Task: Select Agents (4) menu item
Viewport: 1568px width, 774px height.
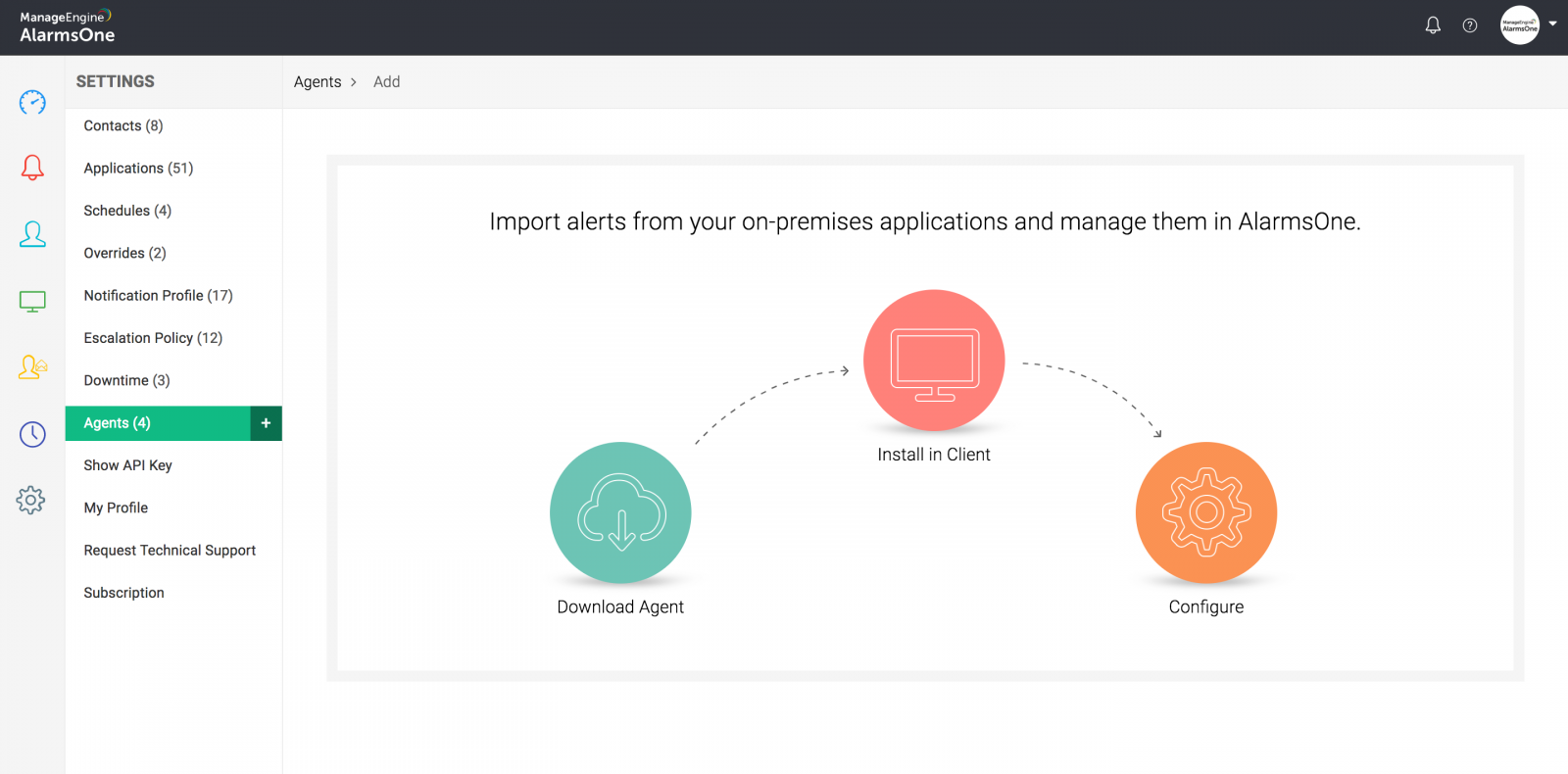Action: point(158,423)
